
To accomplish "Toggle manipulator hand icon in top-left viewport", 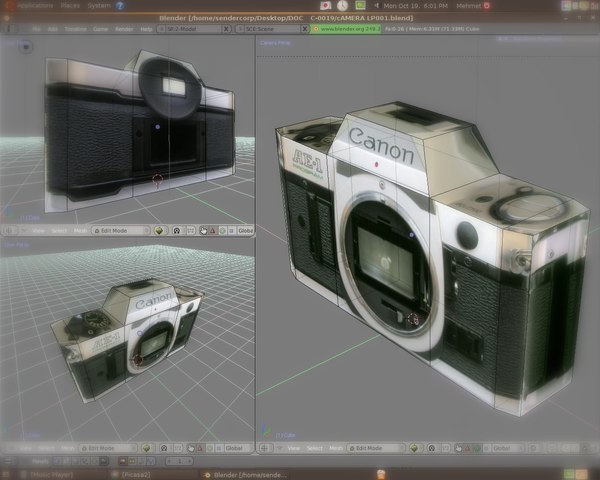I will pos(203,230).
